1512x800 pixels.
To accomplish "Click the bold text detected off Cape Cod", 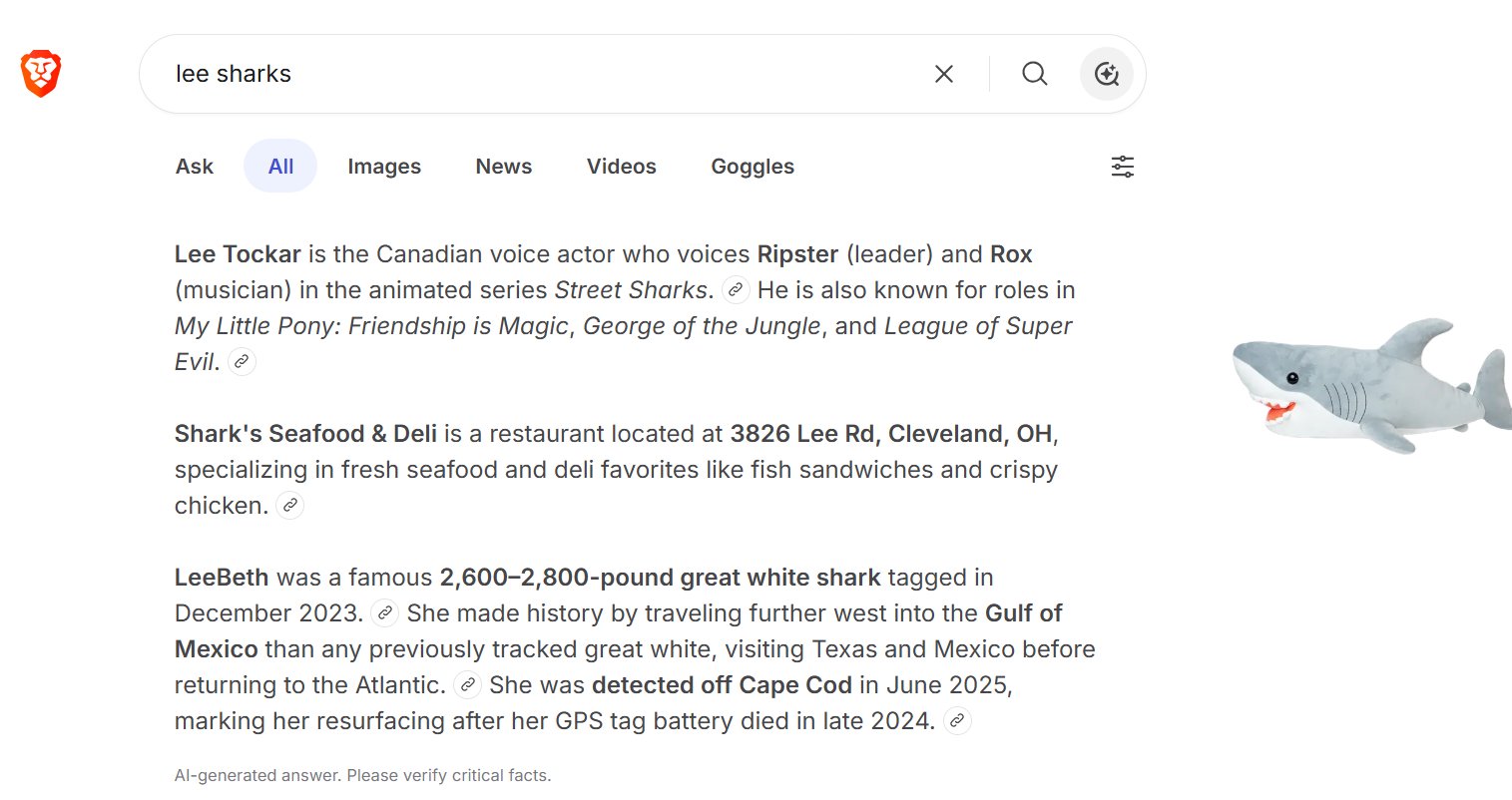I will coord(722,685).
